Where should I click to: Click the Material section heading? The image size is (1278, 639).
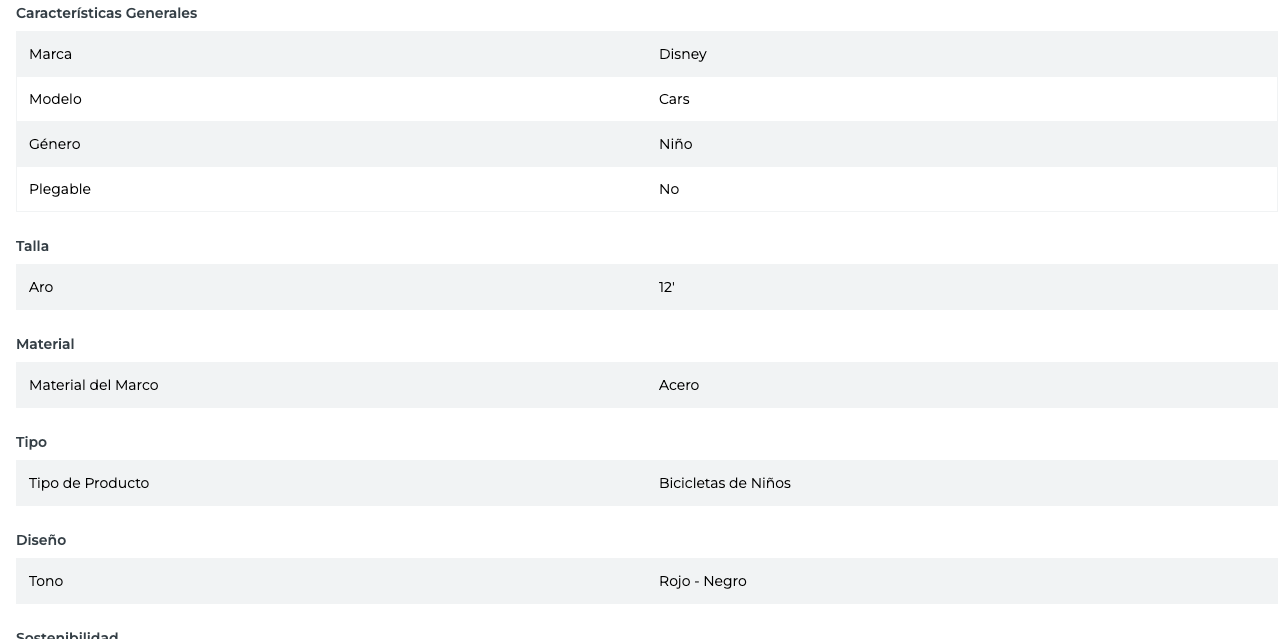(45, 344)
